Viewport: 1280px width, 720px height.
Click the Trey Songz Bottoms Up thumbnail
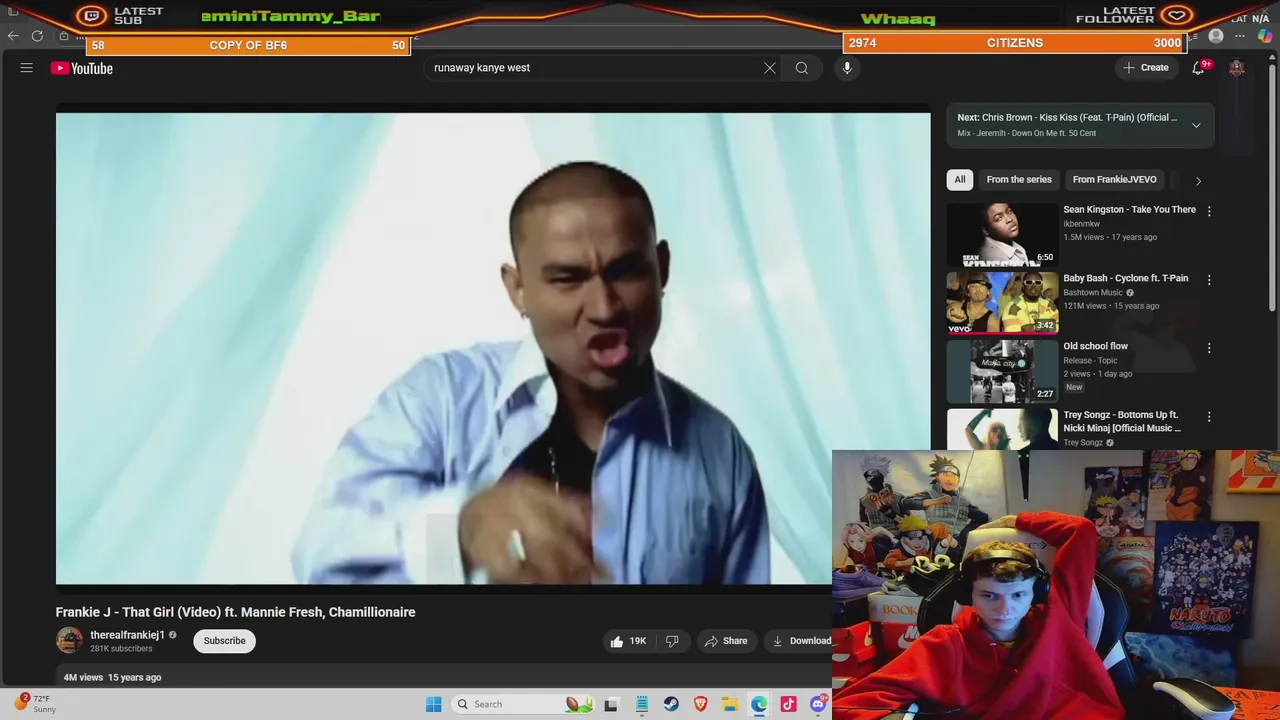(1002, 429)
